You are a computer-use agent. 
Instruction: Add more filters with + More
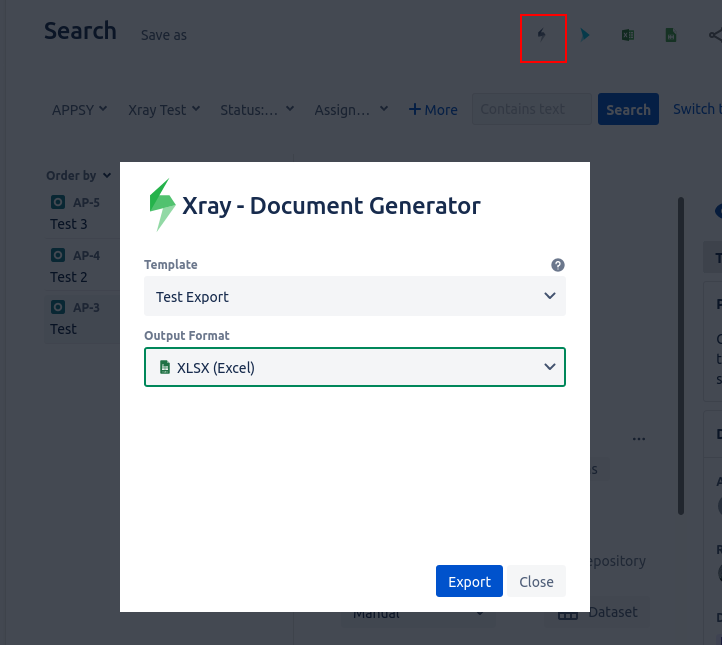433,110
